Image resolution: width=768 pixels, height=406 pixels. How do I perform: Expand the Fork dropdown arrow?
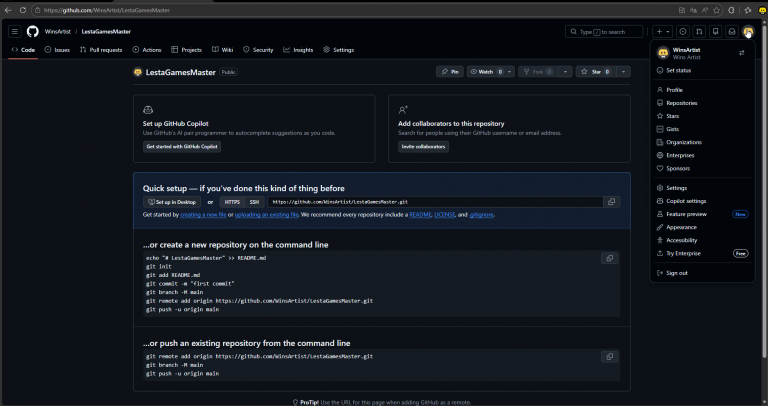coord(565,72)
